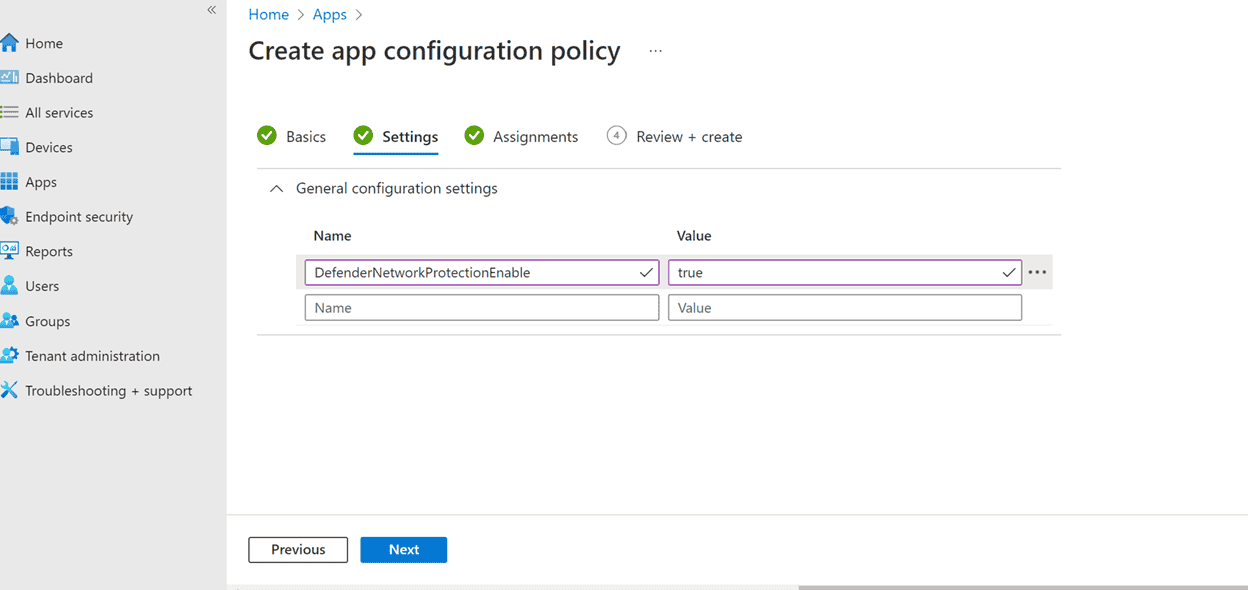Open more options for the configuration row
1248x590 pixels.
pos(1037,271)
